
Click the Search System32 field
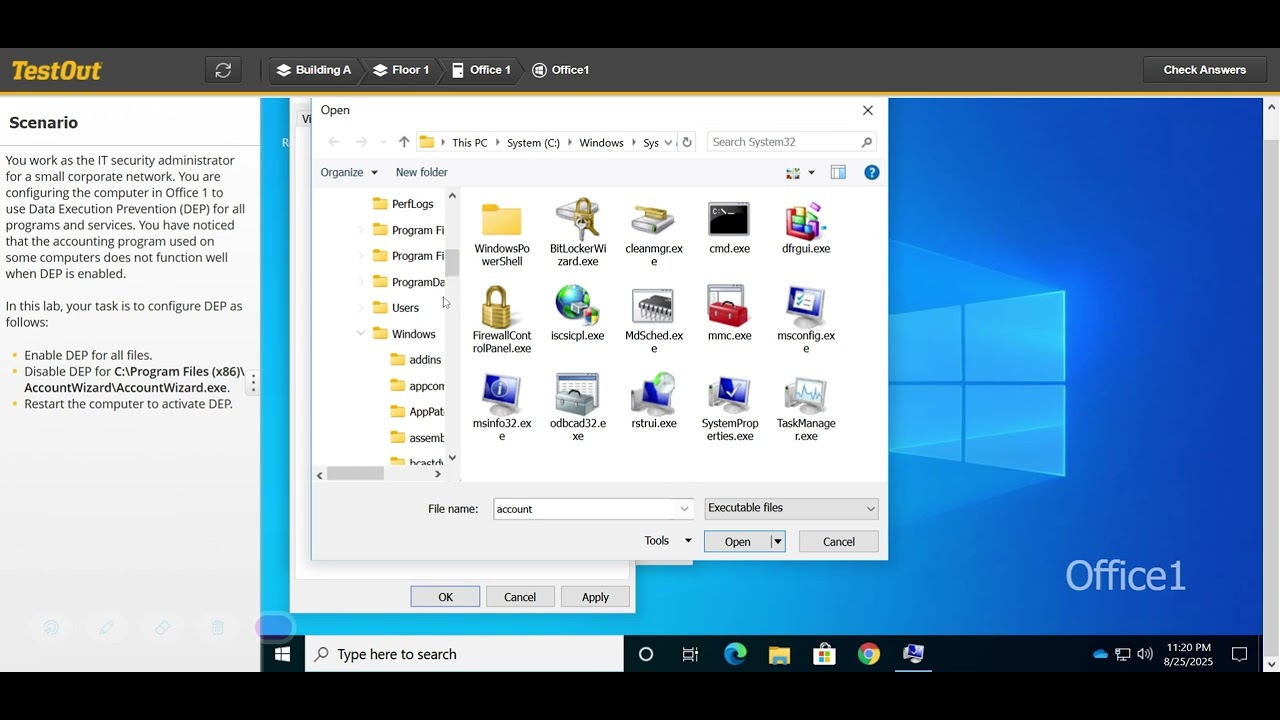pyautogui.click(x=792, y=142)
